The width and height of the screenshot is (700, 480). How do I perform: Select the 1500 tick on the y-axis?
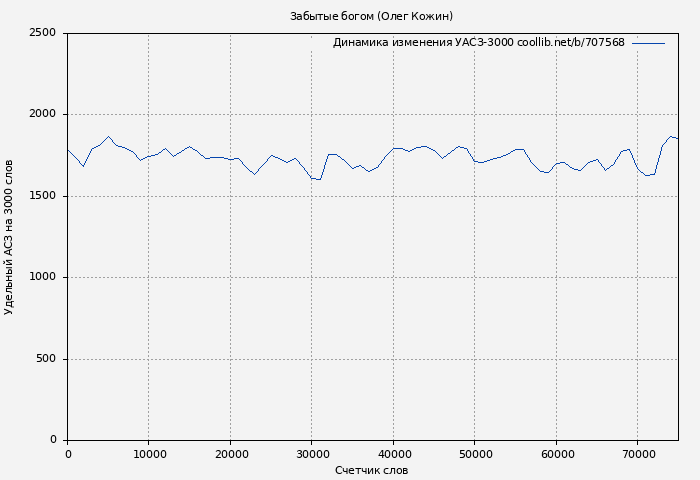pos(43,196)
